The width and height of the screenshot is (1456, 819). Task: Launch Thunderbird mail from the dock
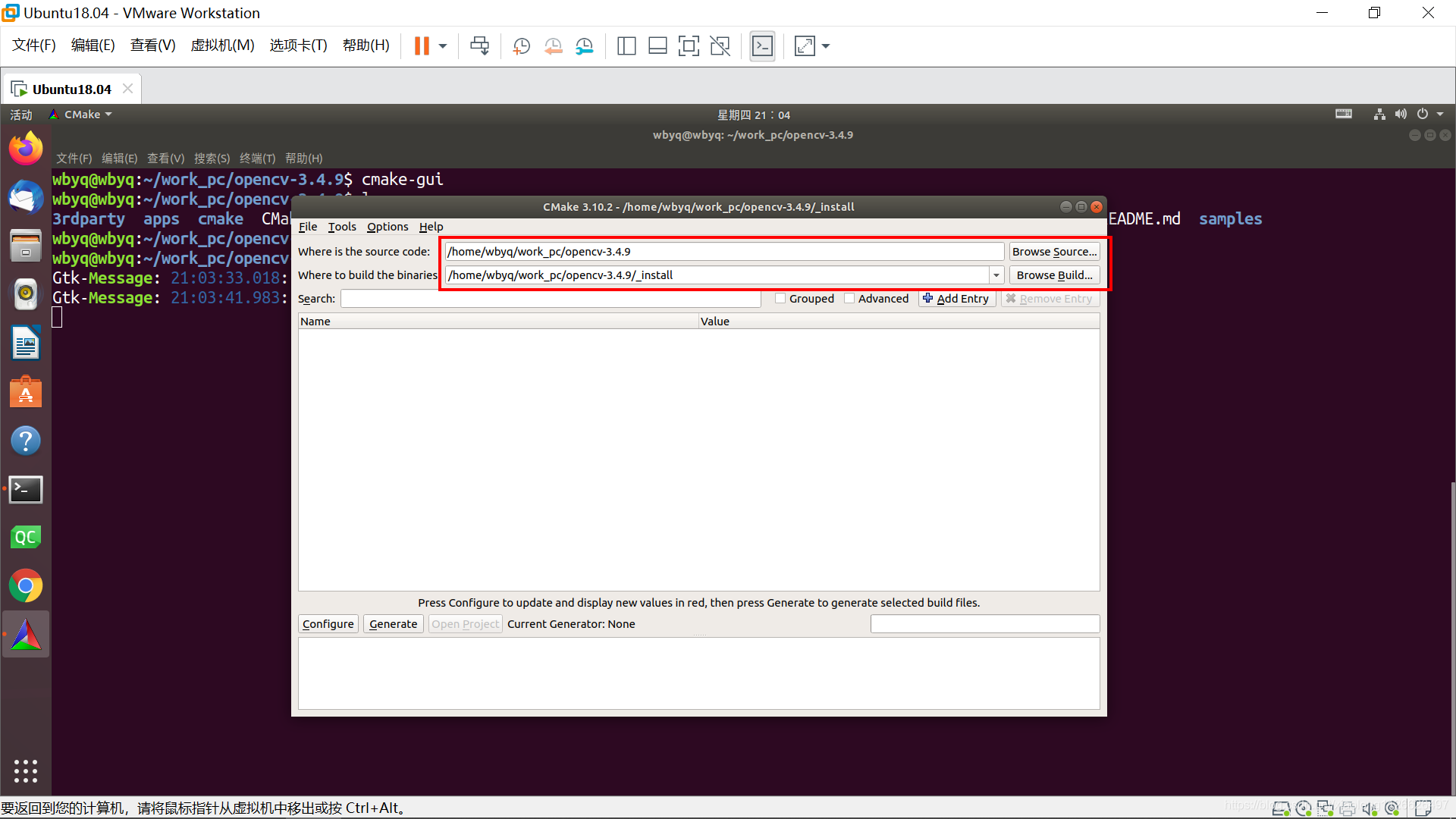[26, 197]
